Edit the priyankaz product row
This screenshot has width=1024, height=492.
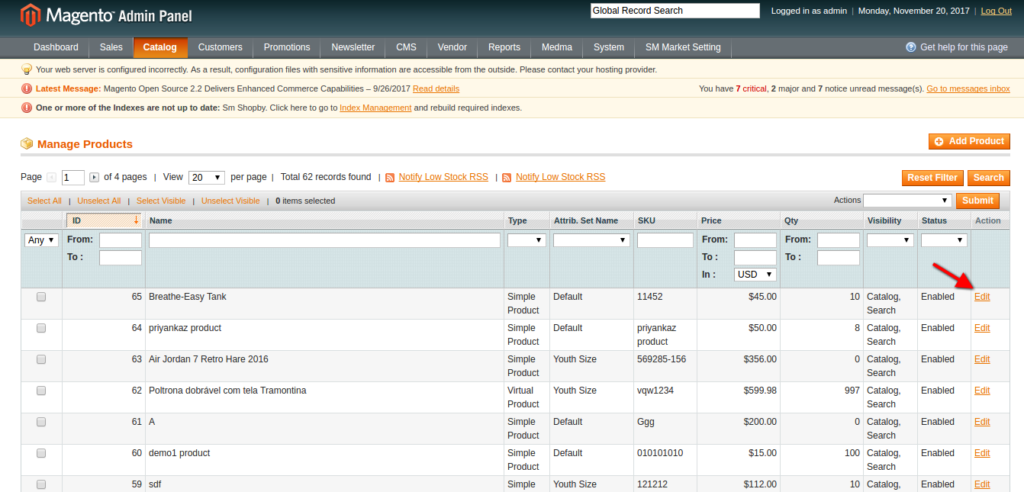coord(982,328)
